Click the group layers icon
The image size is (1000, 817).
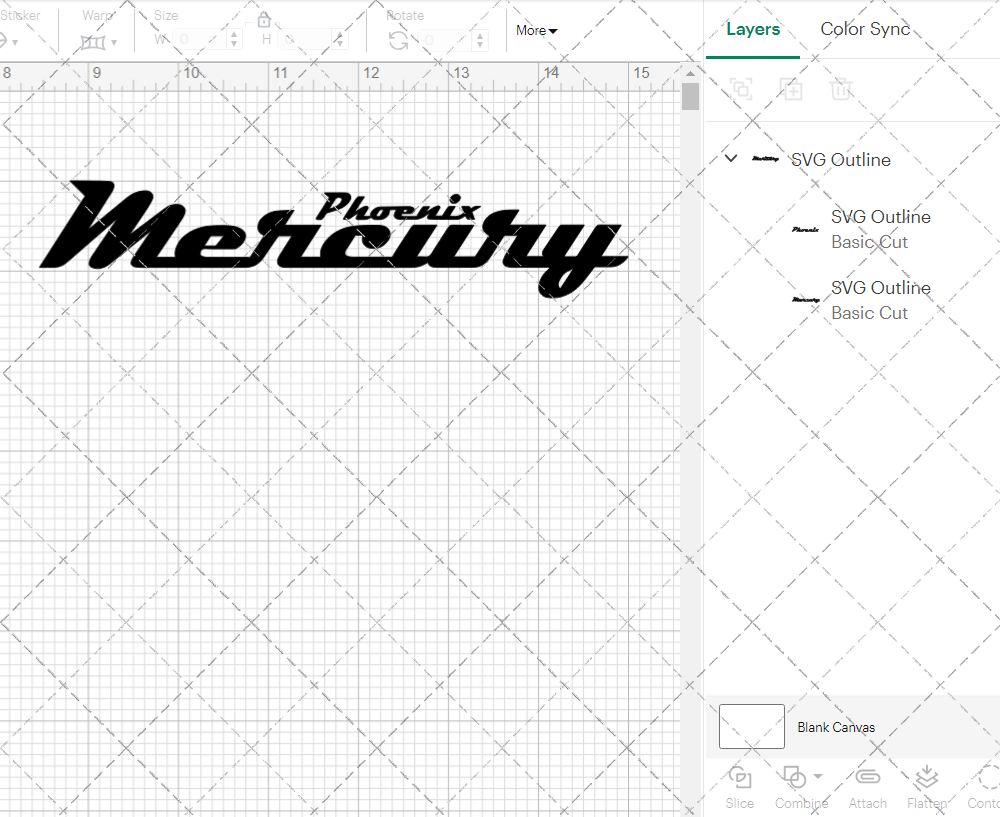click(x=741, y=89)
